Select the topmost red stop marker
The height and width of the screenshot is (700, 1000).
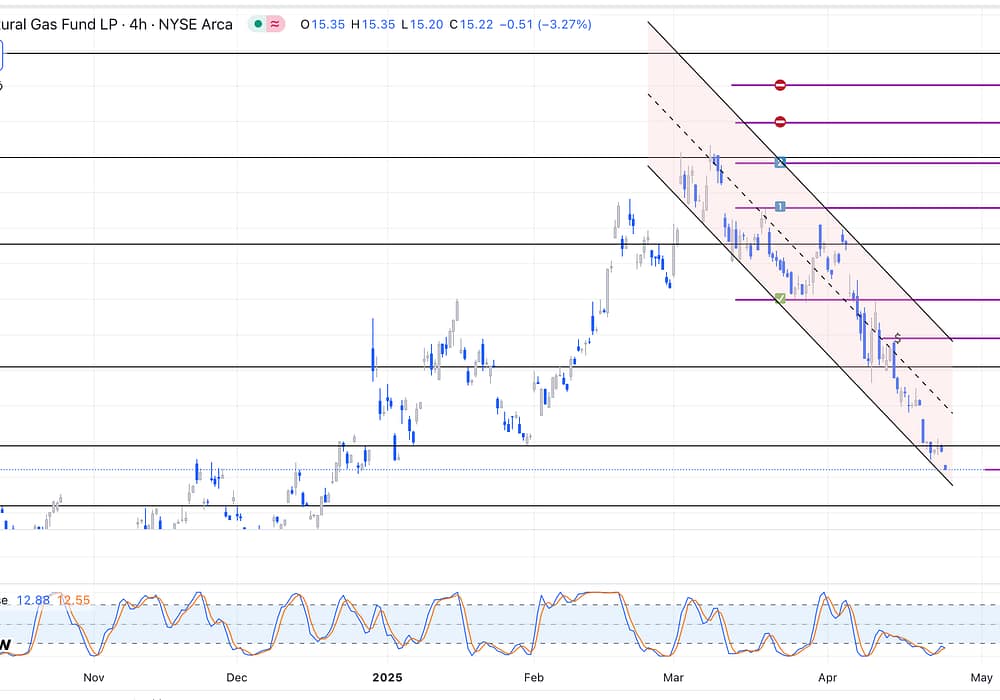click(x=780, y=85)
